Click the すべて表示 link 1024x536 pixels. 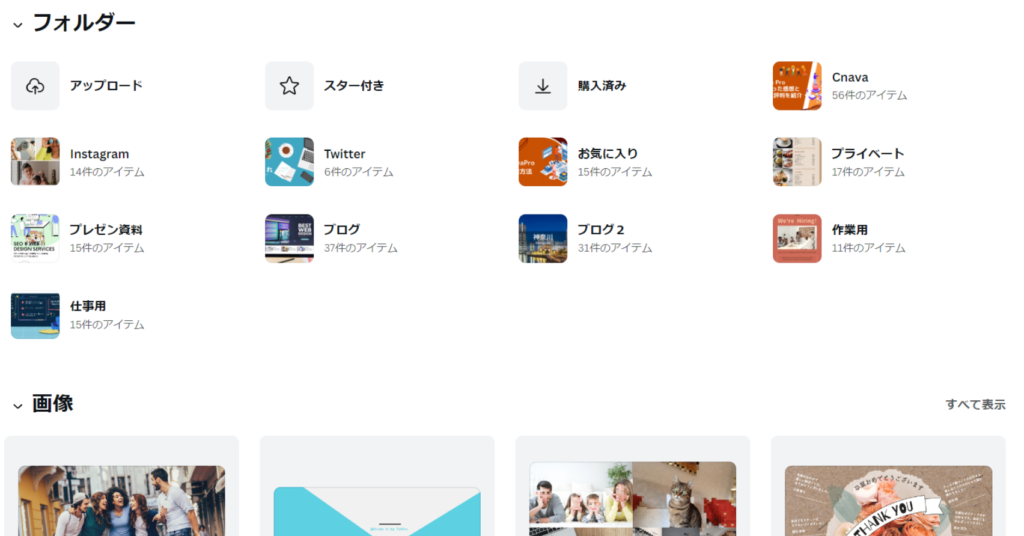point(975,404)
